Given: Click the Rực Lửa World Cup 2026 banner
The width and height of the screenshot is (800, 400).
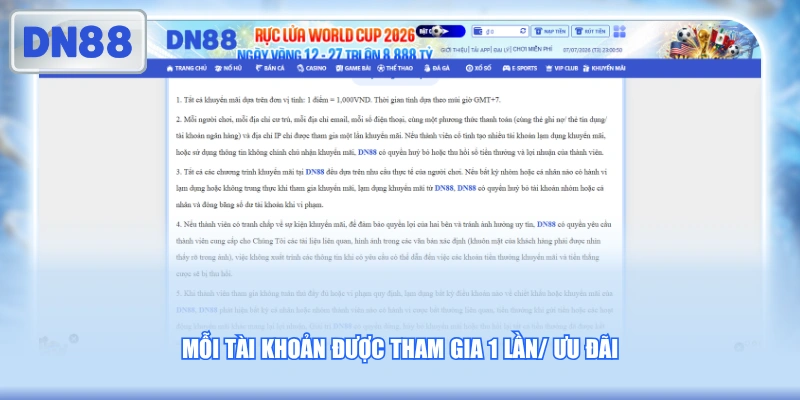Looking at the screenshot, I should [335, 35].
